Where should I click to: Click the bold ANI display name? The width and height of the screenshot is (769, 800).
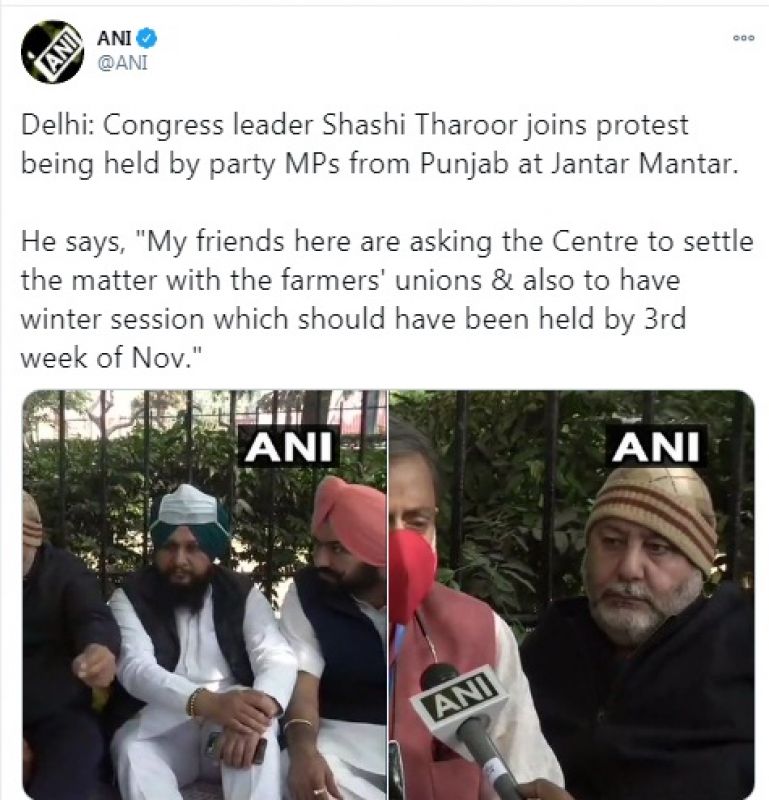tap(114, 38)
